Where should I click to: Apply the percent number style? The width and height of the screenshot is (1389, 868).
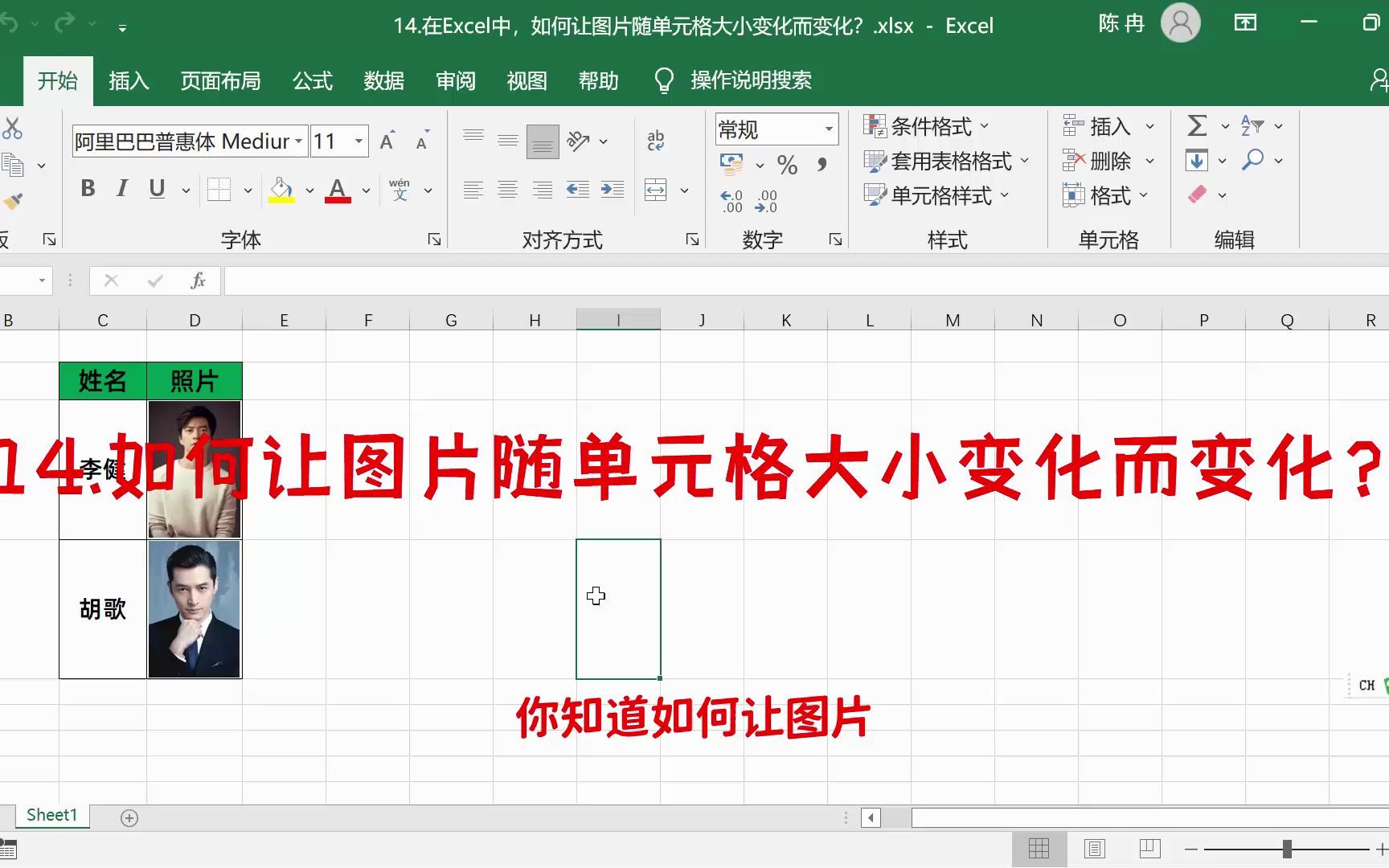[x=787, y=164]
